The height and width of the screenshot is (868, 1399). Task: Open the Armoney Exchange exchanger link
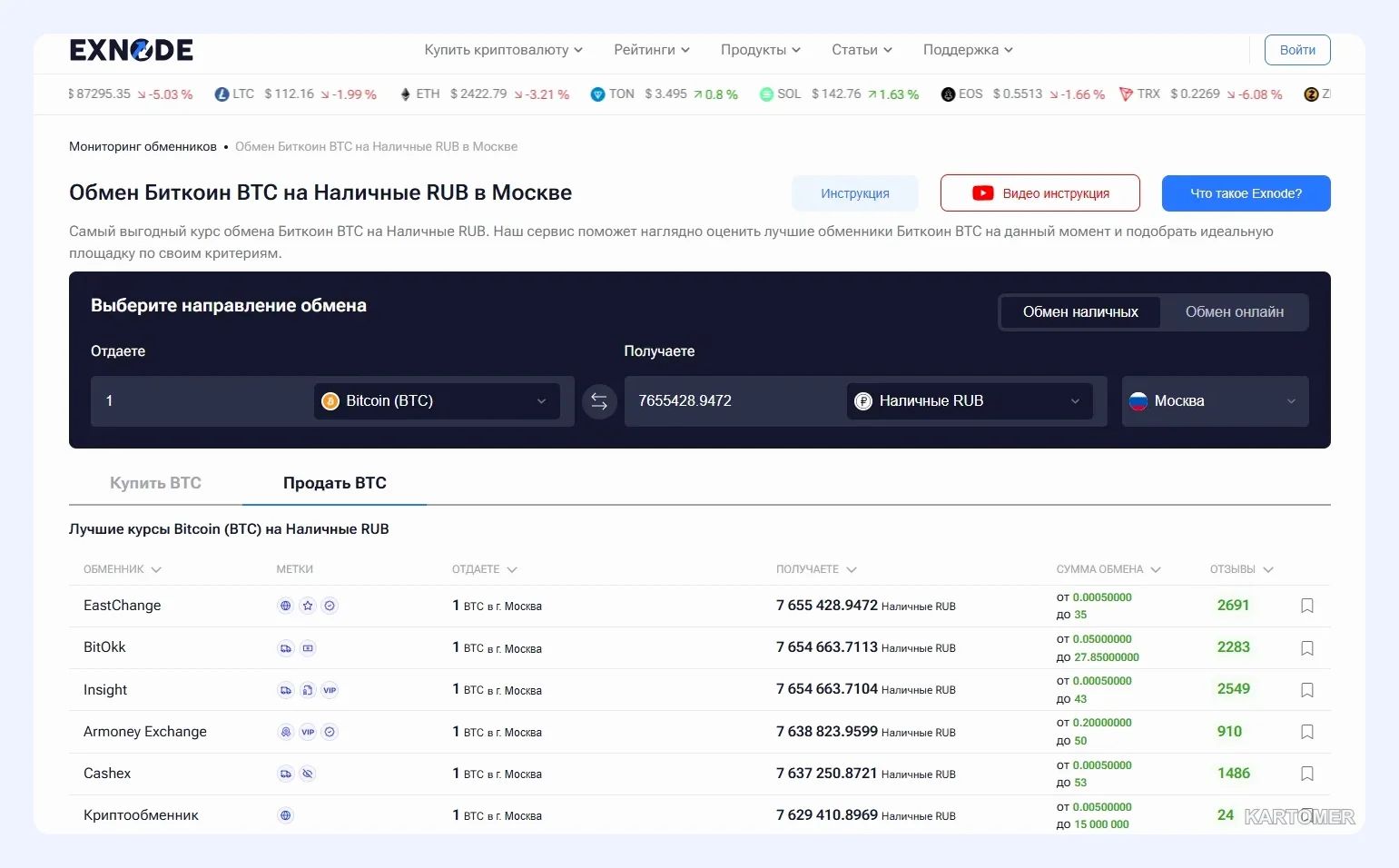click(145, 732)
